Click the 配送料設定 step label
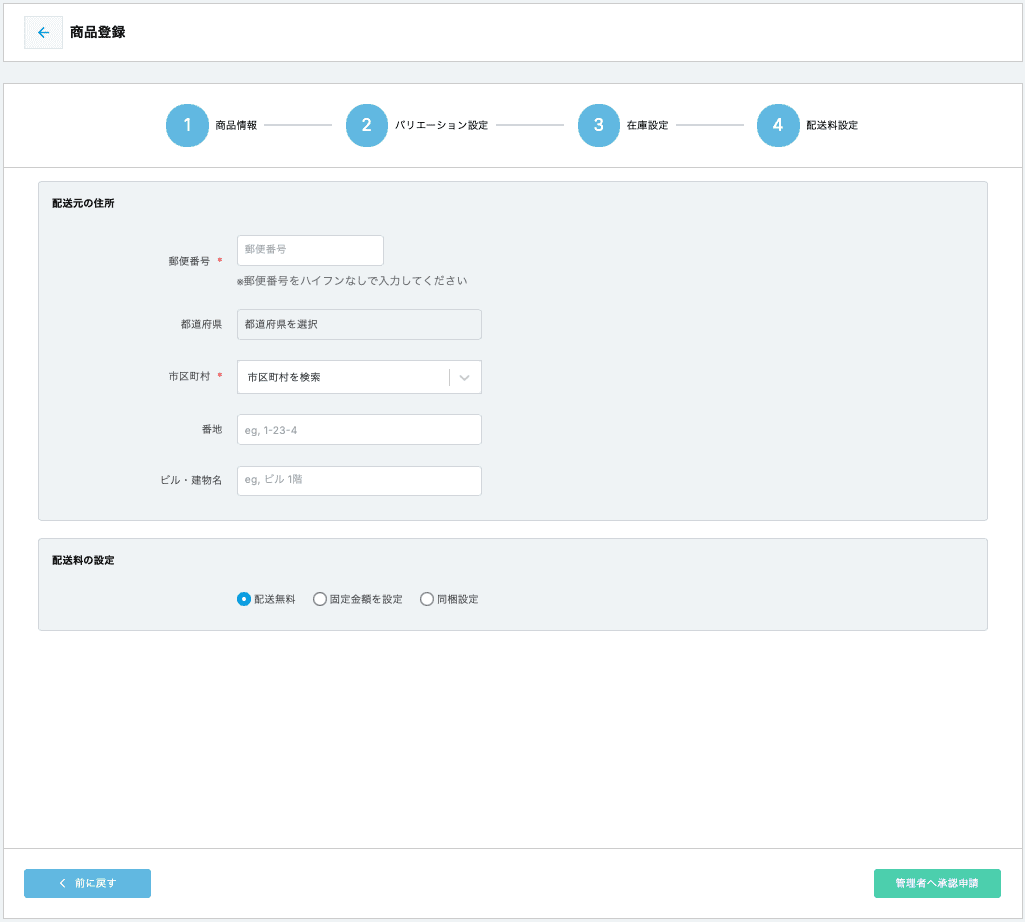 pos(832,126)
